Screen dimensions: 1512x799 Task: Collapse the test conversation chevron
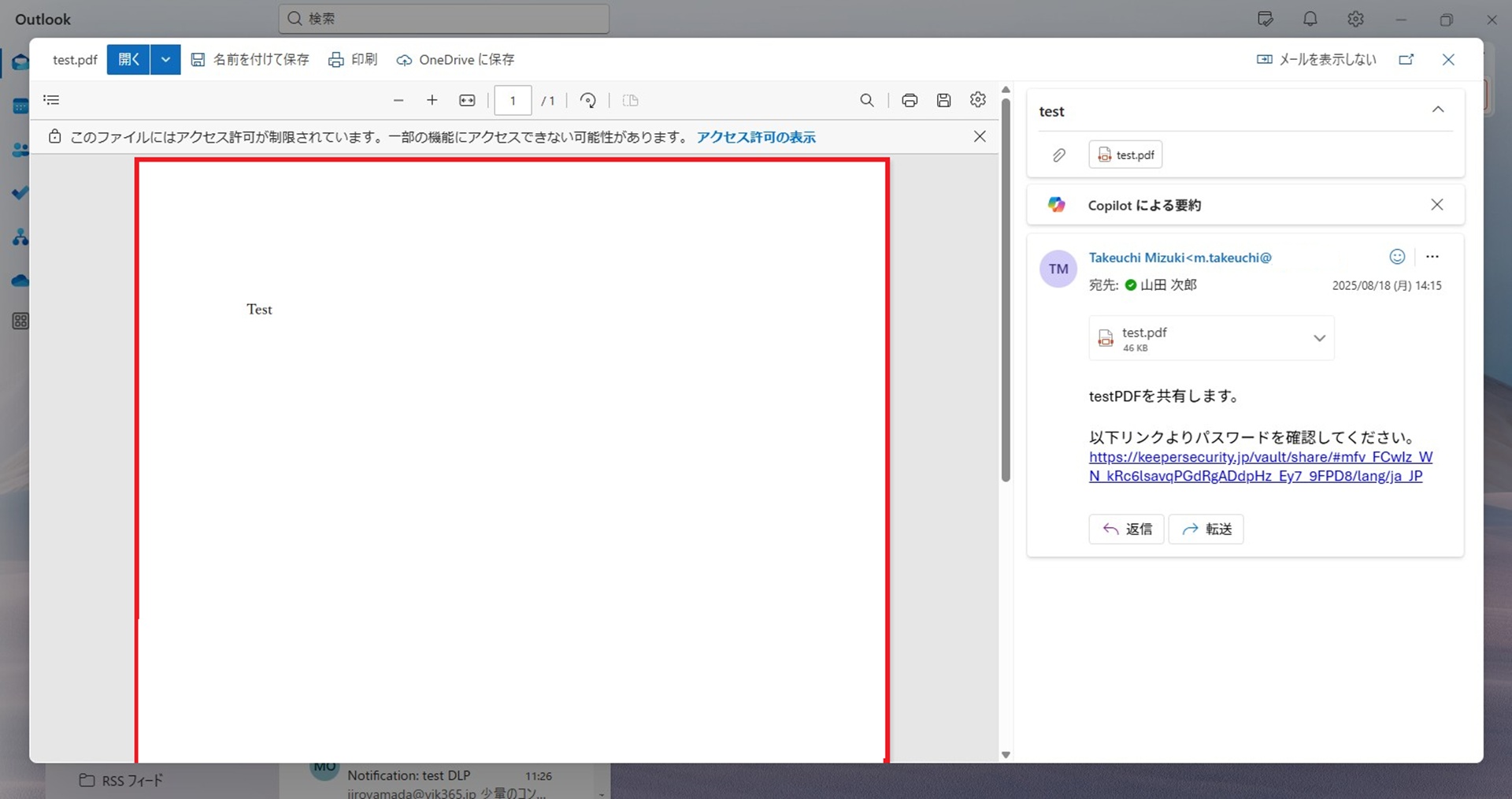tap(1437, 110)
